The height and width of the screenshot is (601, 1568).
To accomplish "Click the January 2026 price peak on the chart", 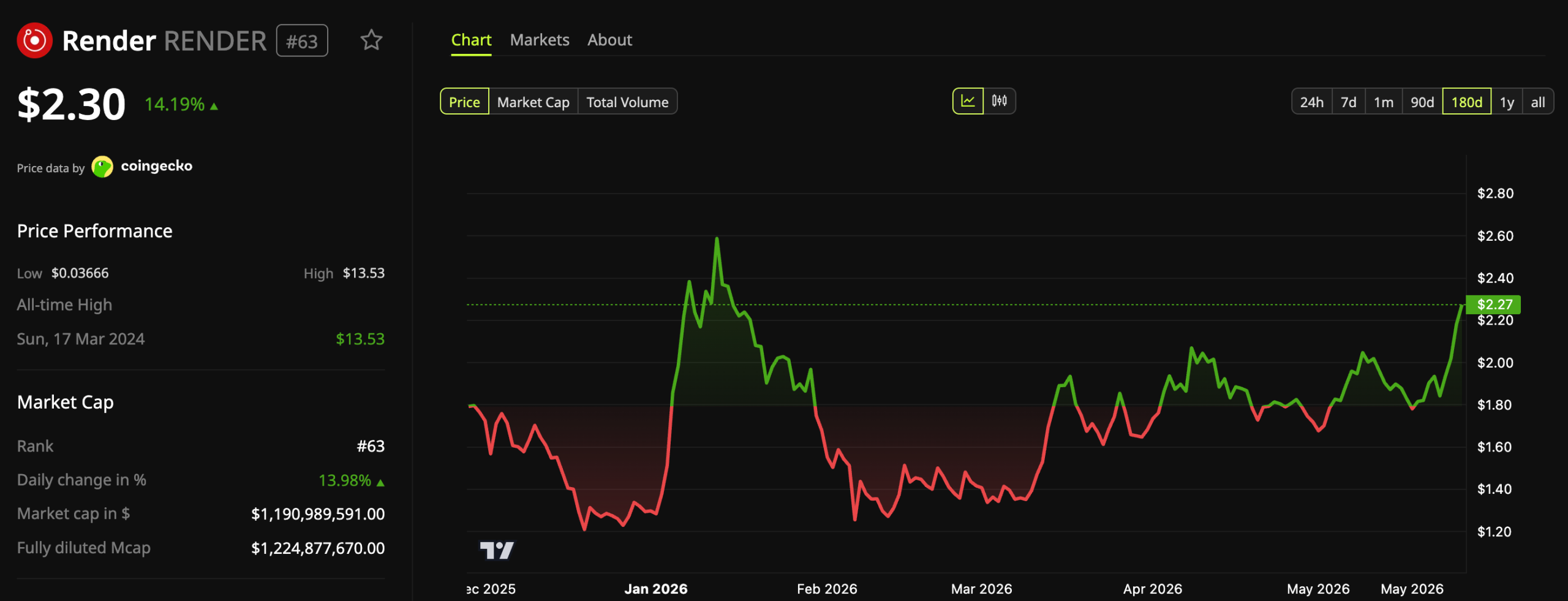I will pyautogui.click(x=717, y=239).
